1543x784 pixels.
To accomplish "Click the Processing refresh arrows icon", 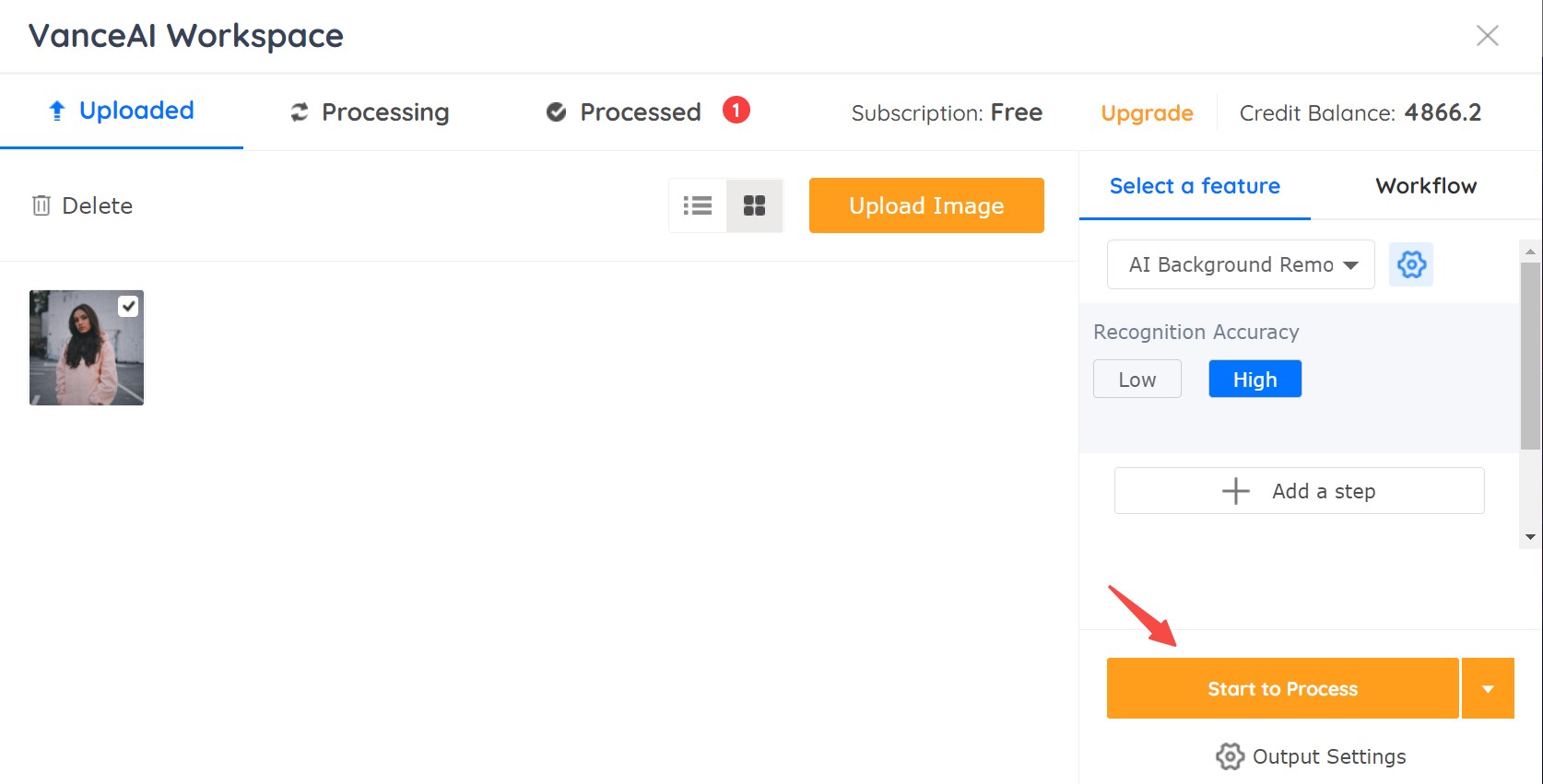I will coord(300,112).
